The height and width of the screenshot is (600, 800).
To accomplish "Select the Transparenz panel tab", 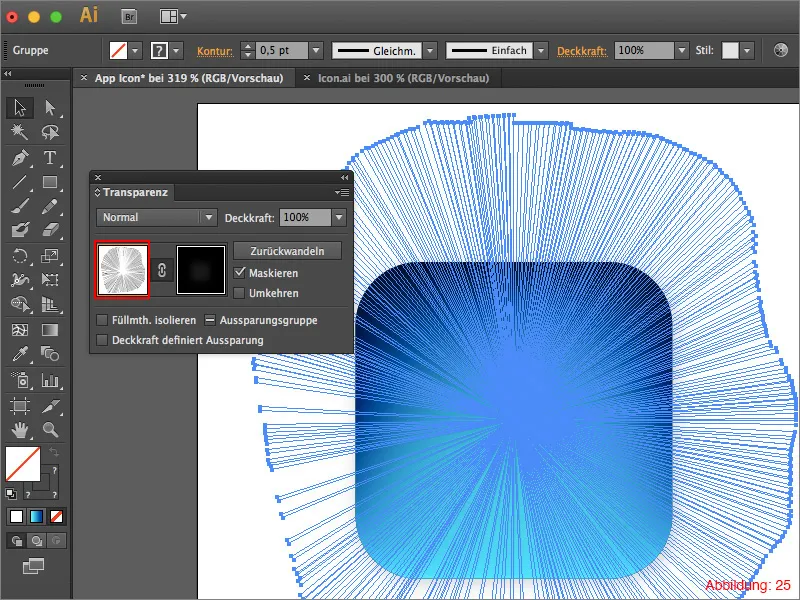I will click(131, 192).
